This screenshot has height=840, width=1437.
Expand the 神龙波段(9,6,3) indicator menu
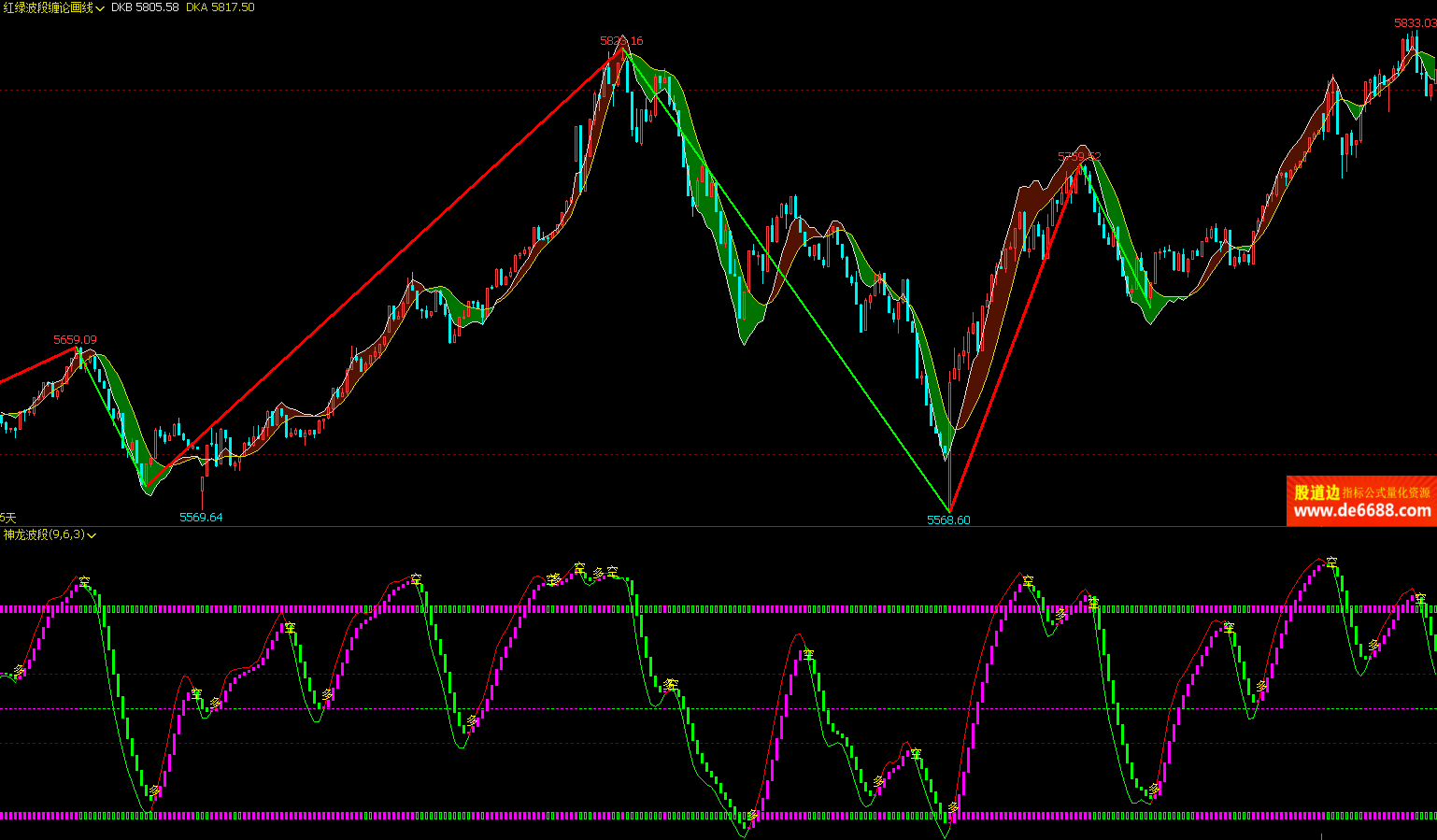(92, 535)
